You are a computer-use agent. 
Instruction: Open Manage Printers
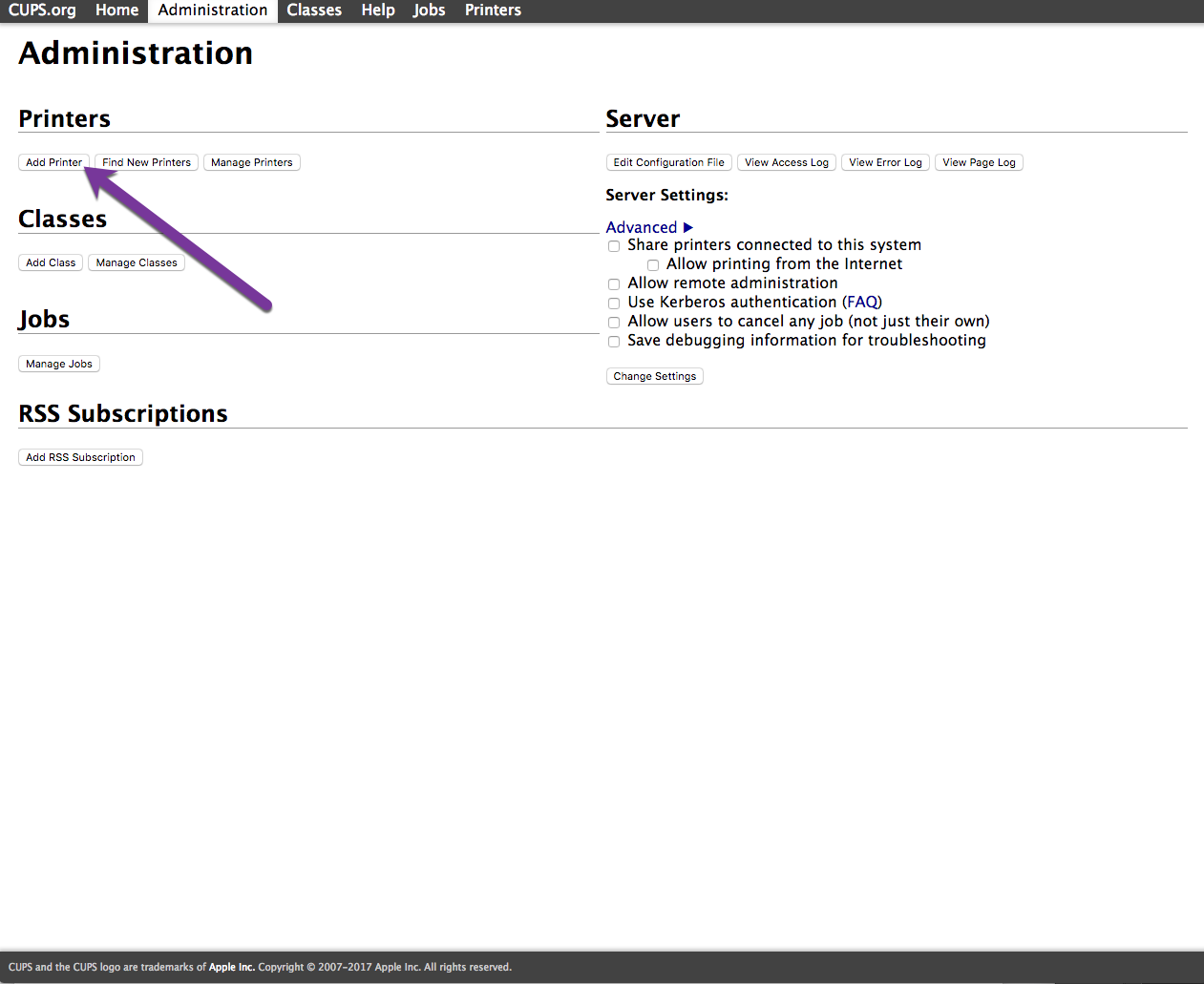[252, 162]
